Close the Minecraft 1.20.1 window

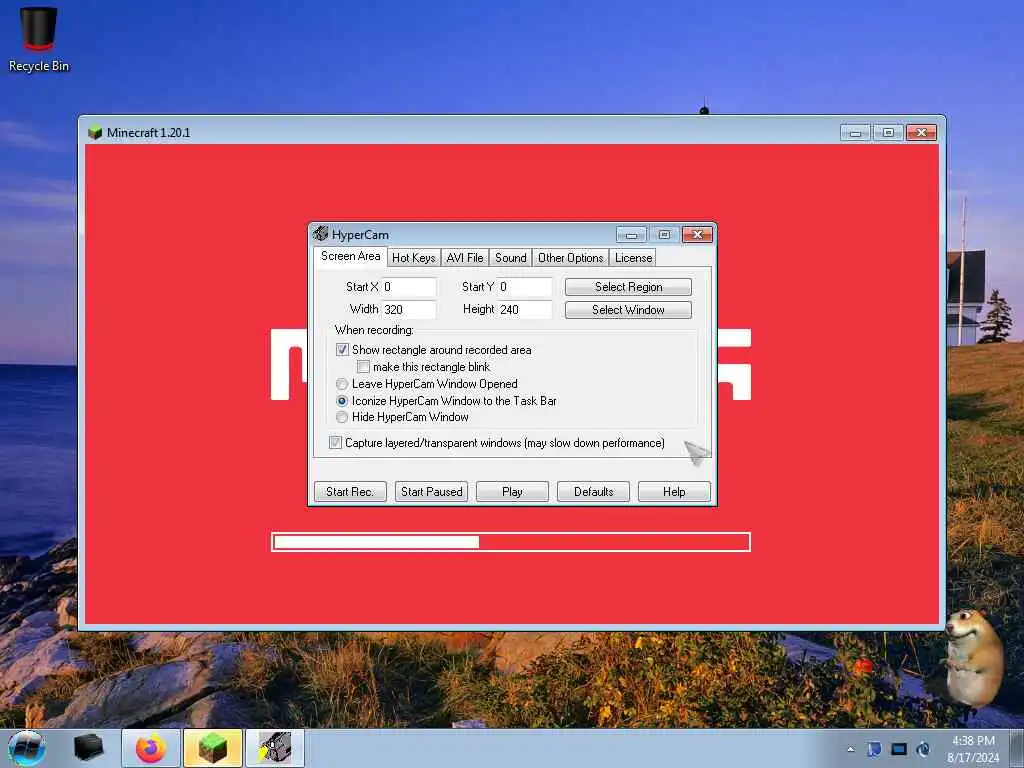tap(921, 133)
